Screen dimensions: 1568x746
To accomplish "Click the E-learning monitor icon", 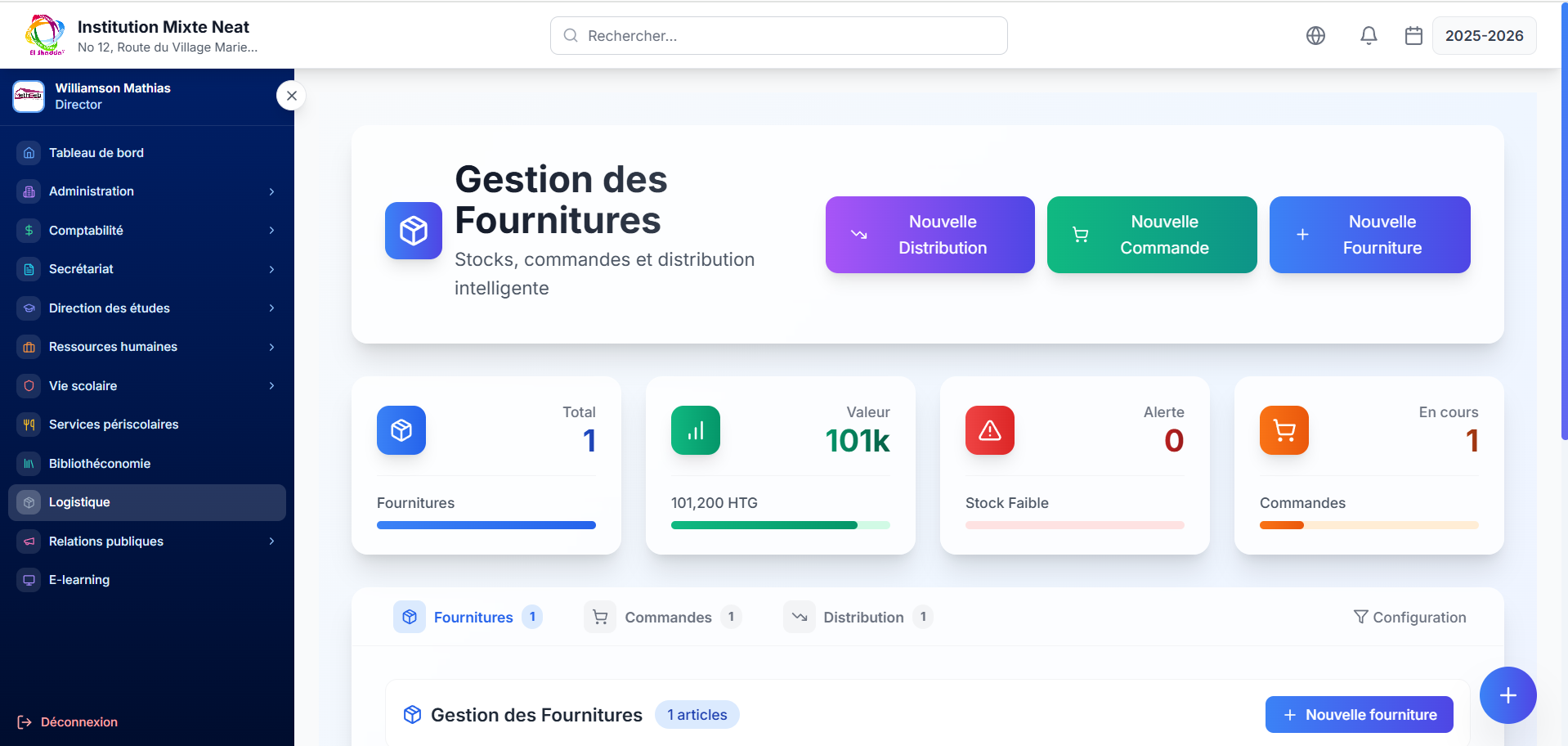I will click(x=29, y=579).
